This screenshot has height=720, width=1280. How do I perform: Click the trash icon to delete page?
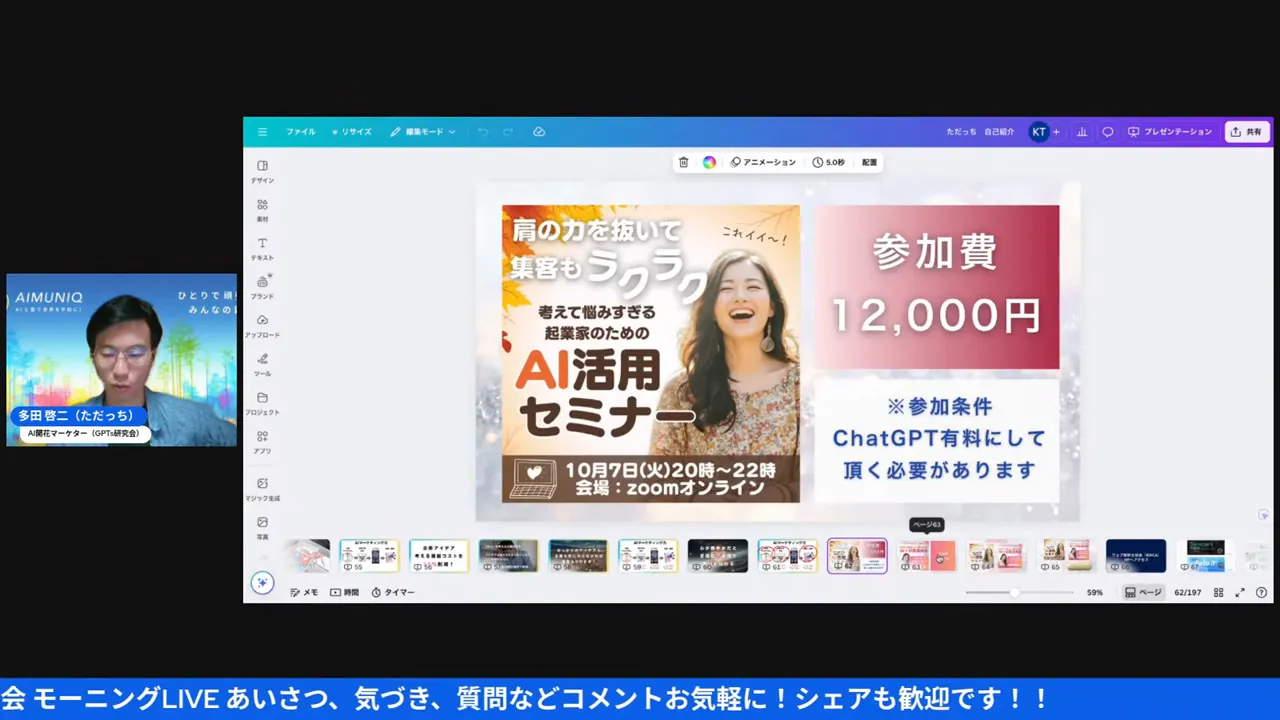[684, 162]
